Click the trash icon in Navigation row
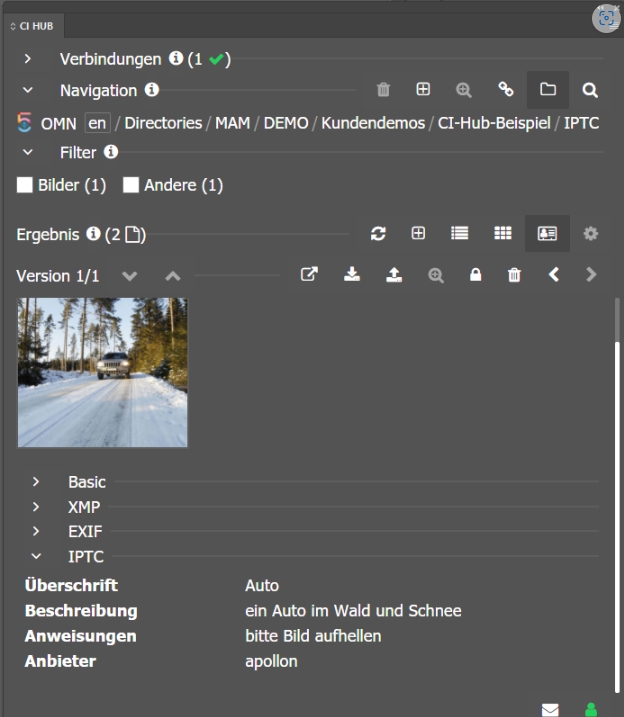The height and width of the screenshot is (717, 624). click(383, 90)
